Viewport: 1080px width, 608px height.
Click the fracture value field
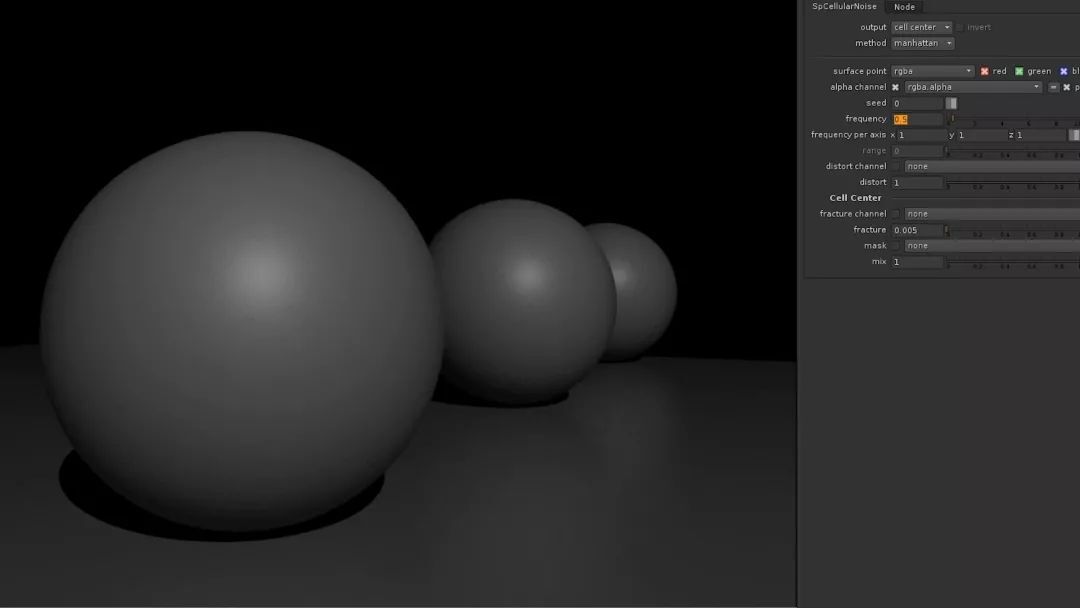coord(917,230)
